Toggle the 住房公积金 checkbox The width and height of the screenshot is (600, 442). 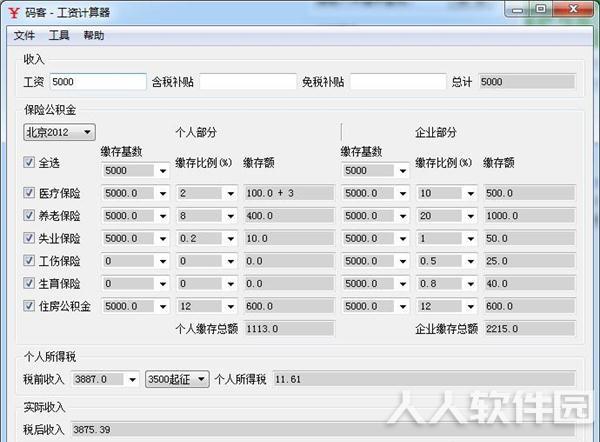(29, 306)
